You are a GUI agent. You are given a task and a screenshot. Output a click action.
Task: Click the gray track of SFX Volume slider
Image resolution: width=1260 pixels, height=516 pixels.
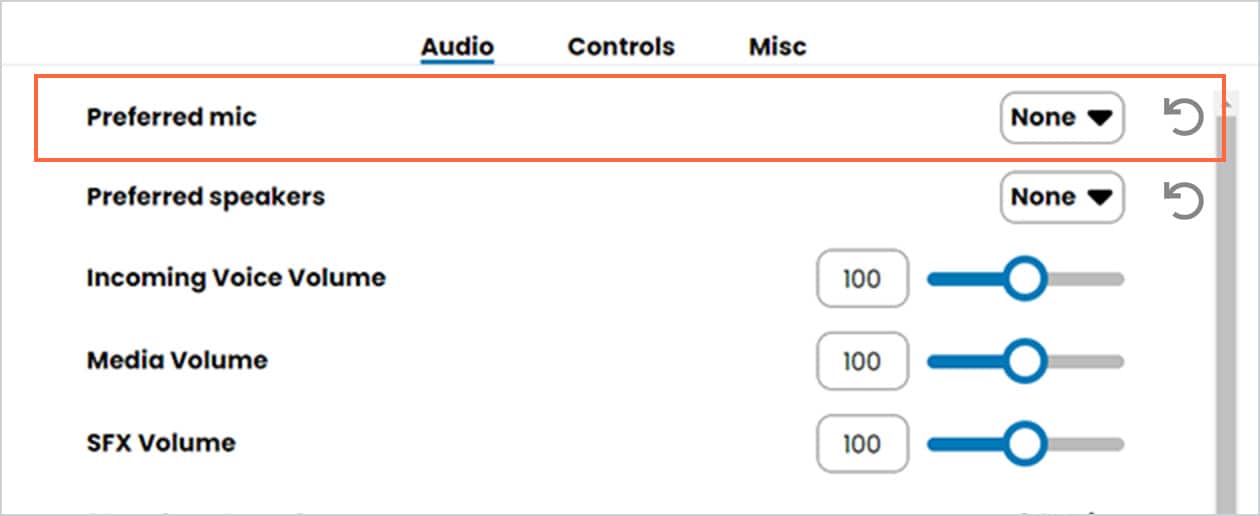click(1085, 444)
